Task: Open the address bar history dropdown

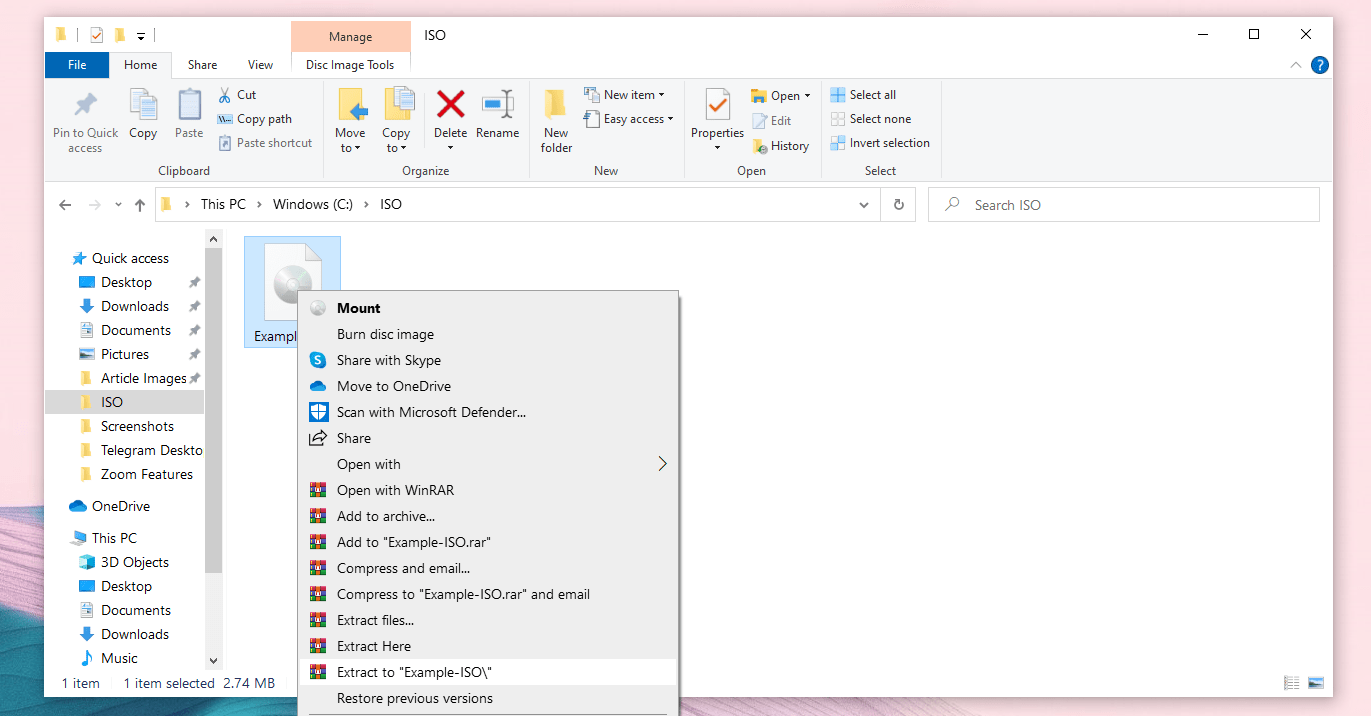Action: pos(864,205)
